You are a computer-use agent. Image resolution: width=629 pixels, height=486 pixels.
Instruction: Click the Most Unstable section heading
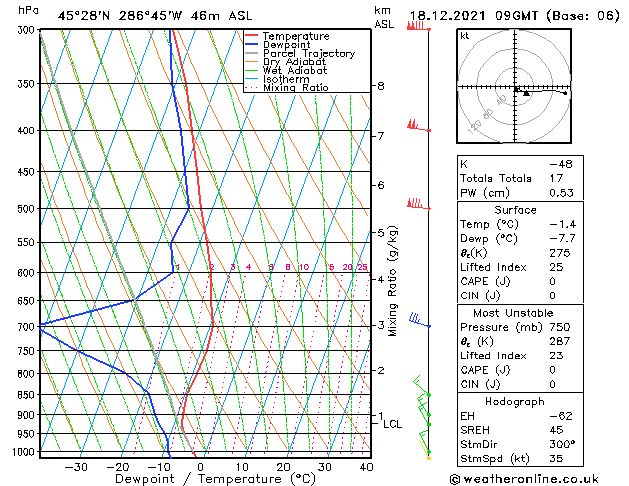tap(513, 313)
